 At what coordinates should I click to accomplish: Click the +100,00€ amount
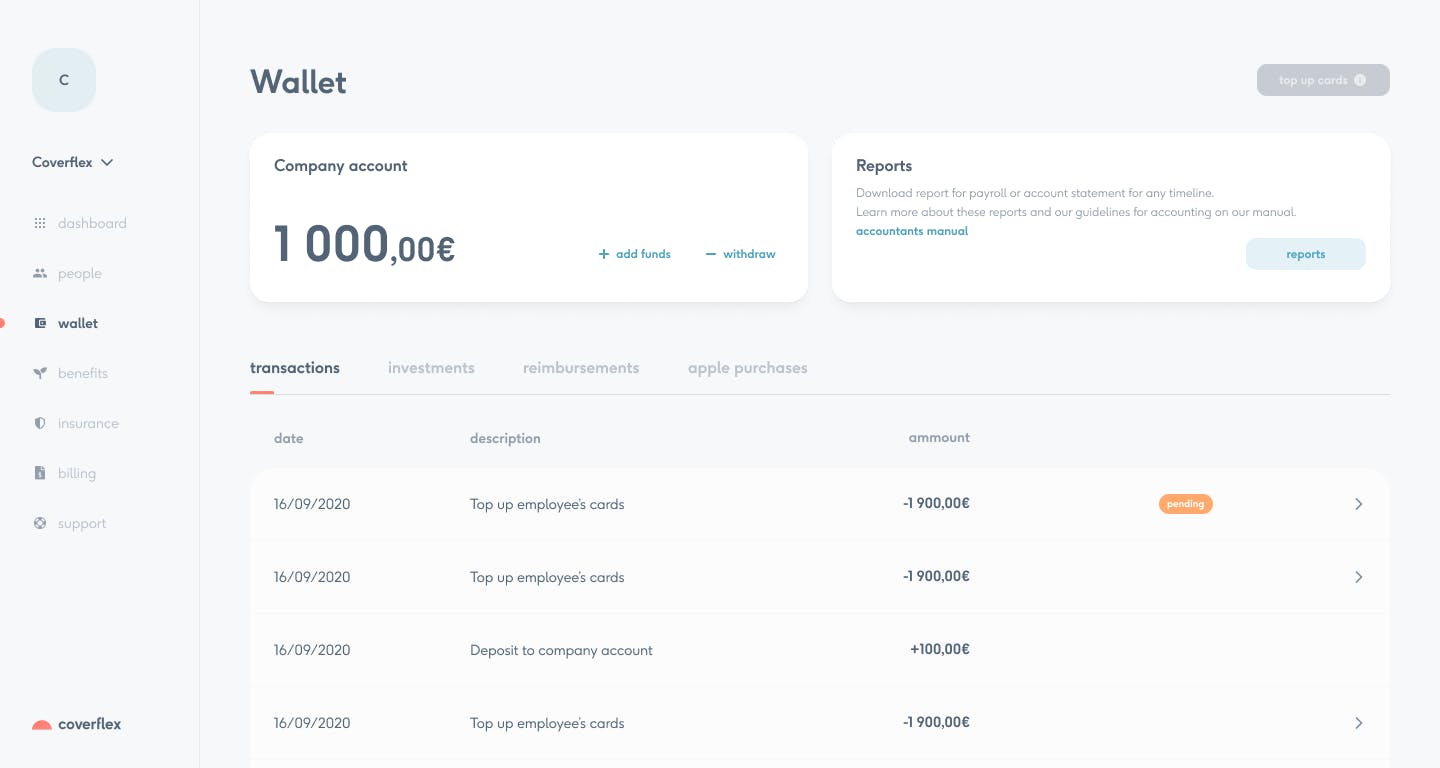click(940, 649)
